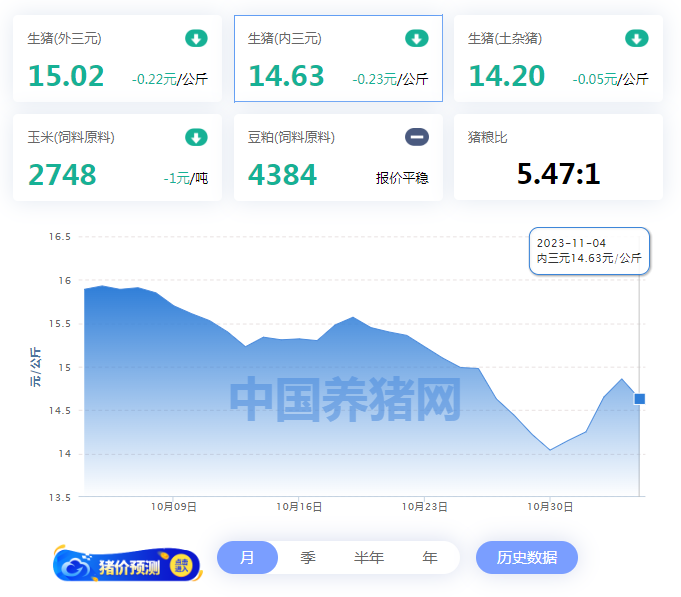Click the blue data point marker on chart

click(x=639, y=399)
